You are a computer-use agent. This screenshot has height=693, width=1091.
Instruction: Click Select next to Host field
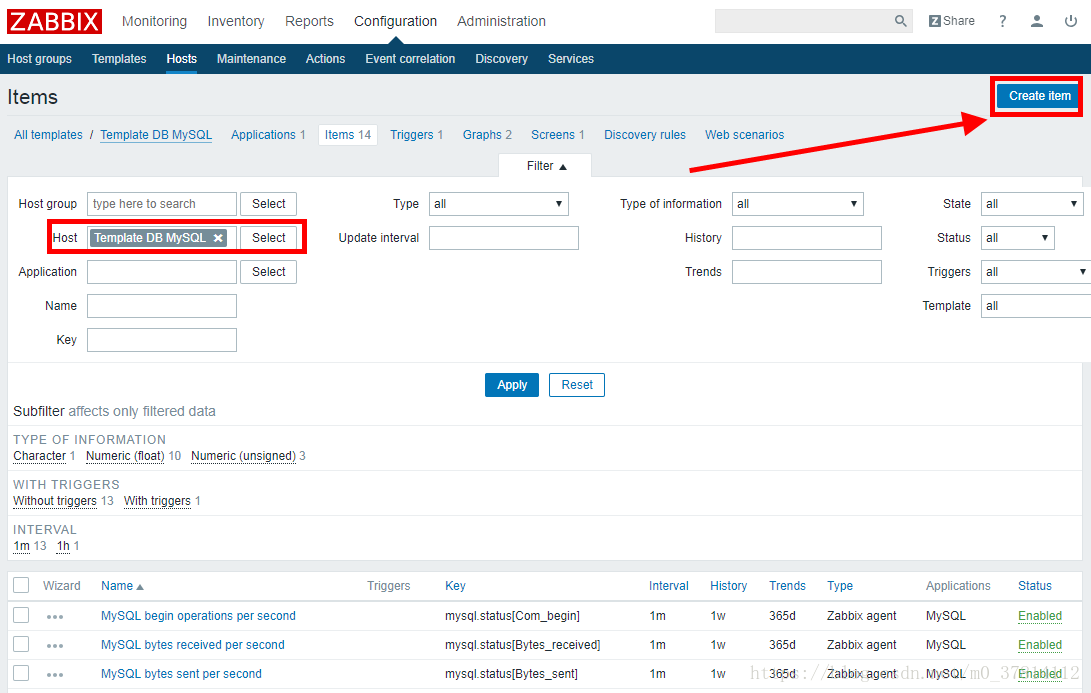(269, 238)
